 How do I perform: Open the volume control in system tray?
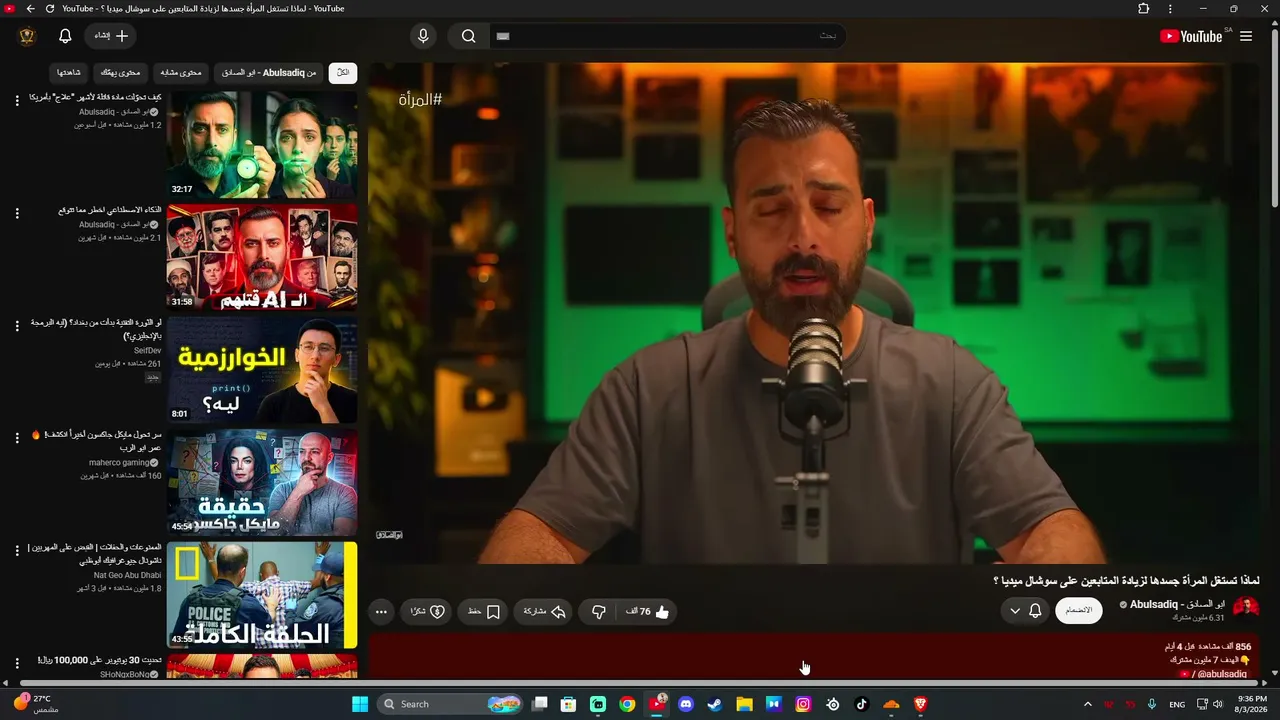(x=1218, y=704)
